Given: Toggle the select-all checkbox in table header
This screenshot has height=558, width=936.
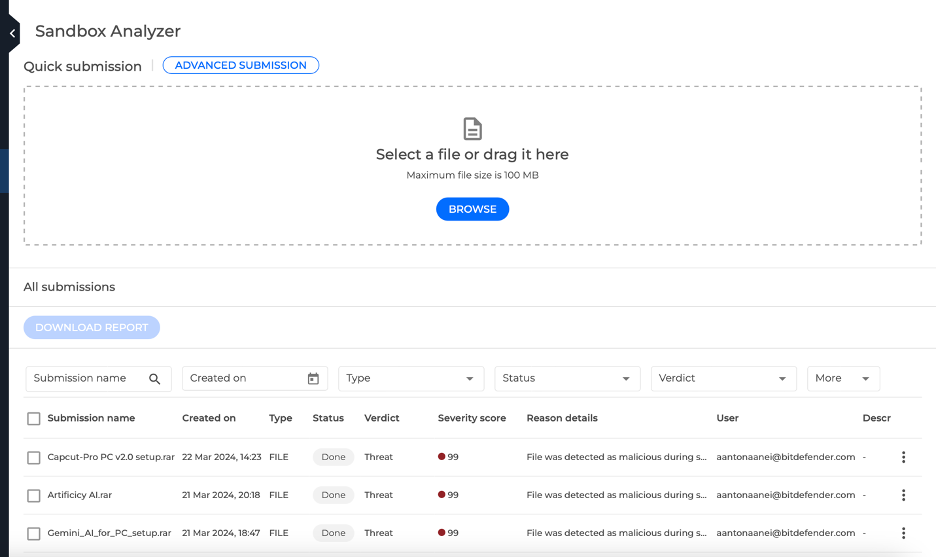Looking at the screenshot, I should tap(34, 419).
